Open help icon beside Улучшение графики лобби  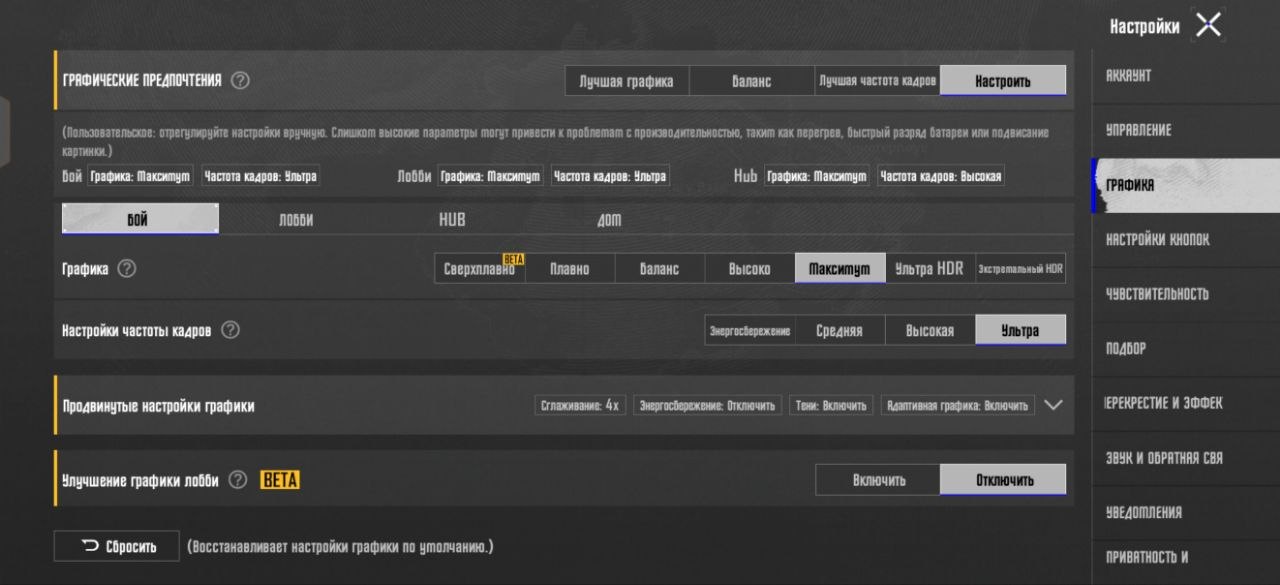[x=237, y=480]
